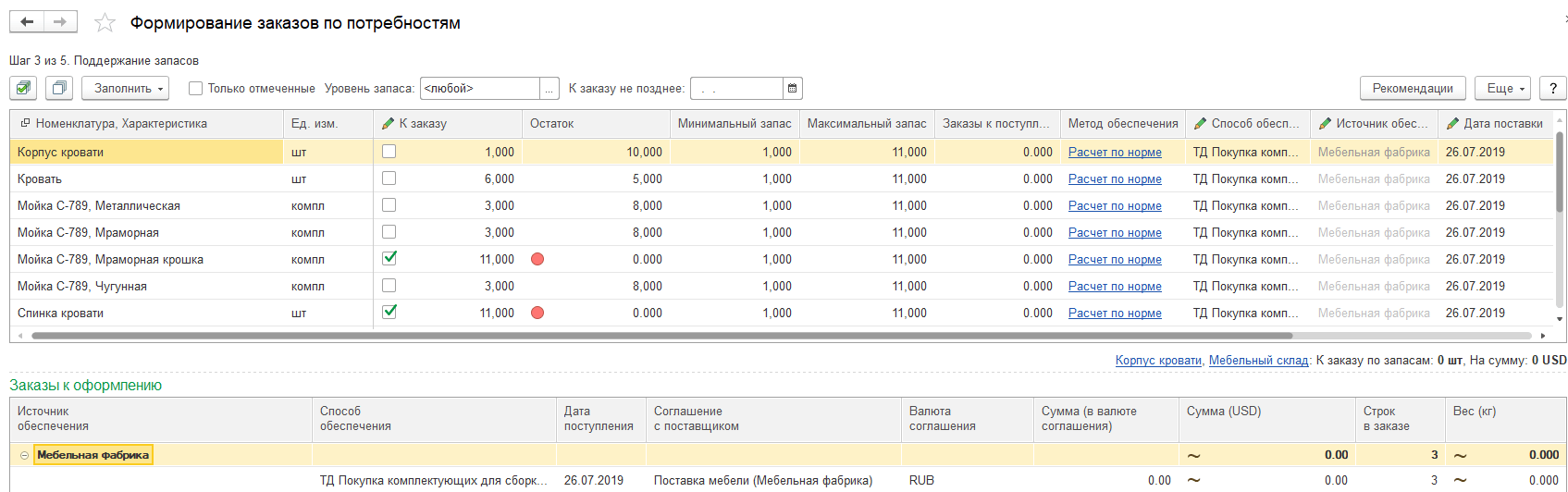The height and width of the screenshot is (492, 1568).
Task: Click the 'Минимальный запас' column header
Action: [x=735, y=123]
